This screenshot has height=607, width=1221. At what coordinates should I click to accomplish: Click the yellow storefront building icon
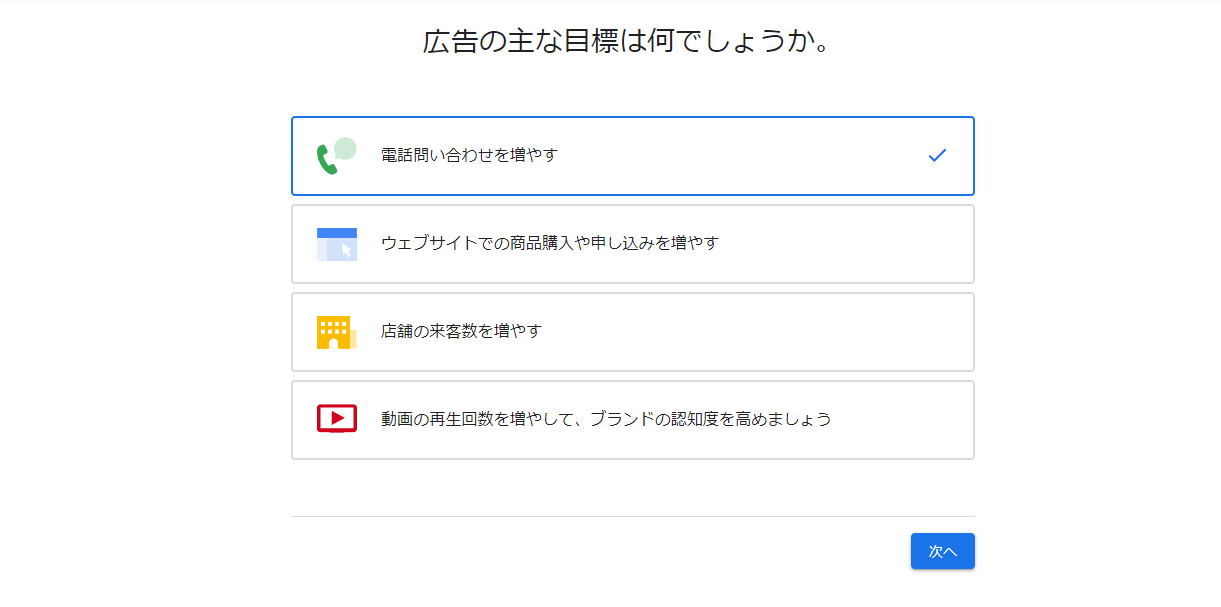[336, 332]
